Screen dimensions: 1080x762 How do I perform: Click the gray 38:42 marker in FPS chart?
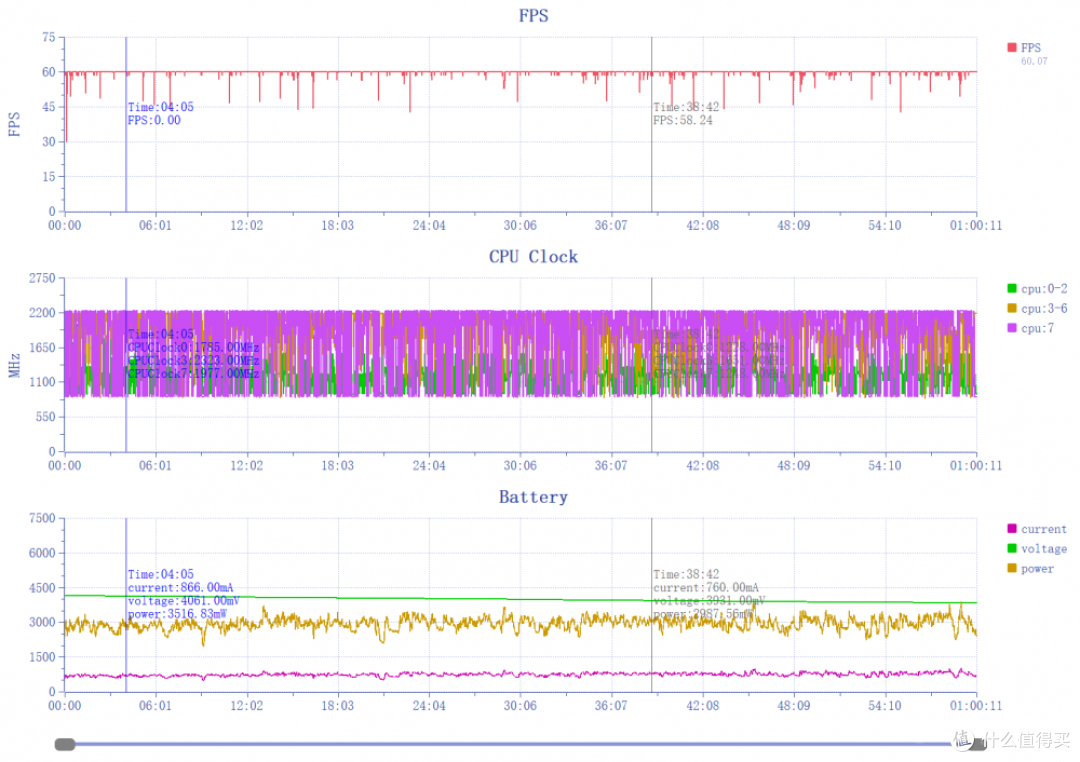pos(652,124)
